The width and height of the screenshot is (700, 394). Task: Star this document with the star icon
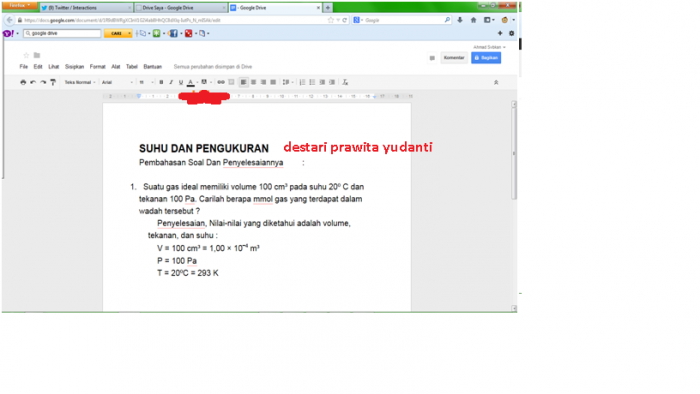(x=26, y=55)
